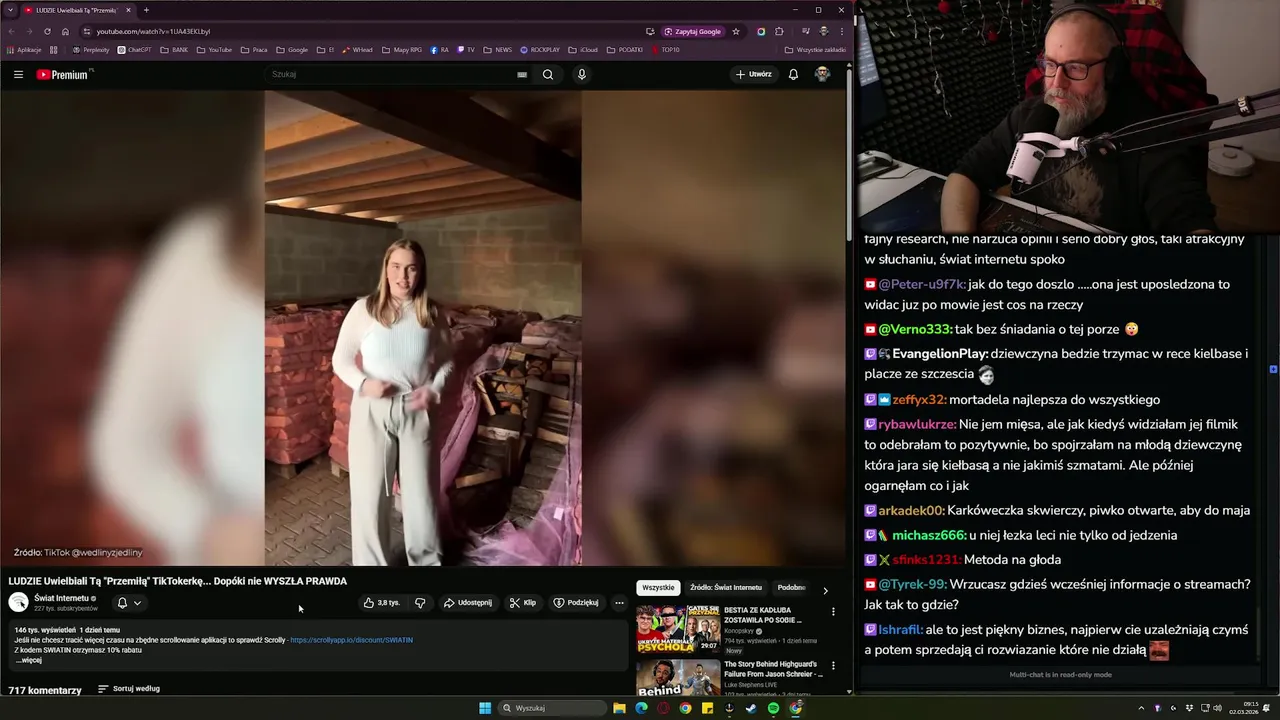Open the ChatGPT bookmark
Image resolution: width=1280 pixels, height=720 pixels.
(134, 50)
